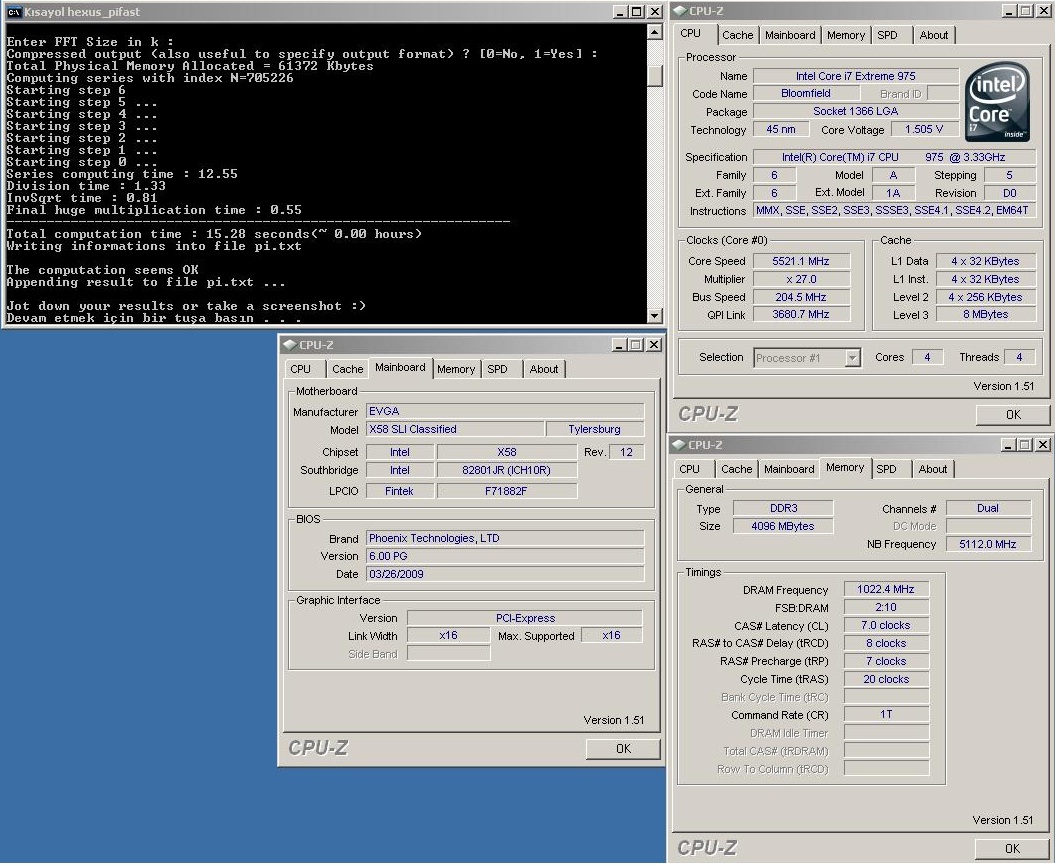Viewport: 1055px width, 868px height.
Task: Click the Command Rate value '1T'
Action: [885, 715]
